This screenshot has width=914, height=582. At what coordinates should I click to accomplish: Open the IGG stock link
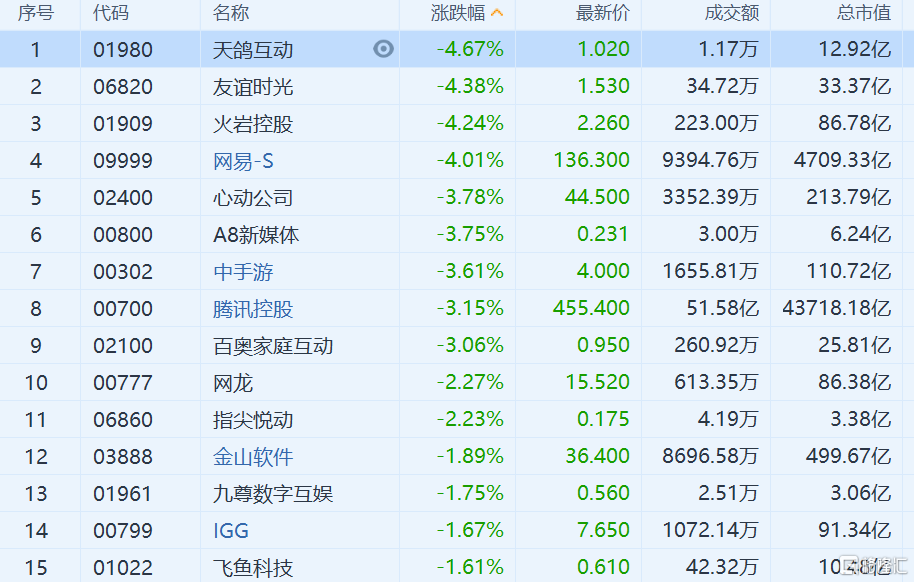click(231, 531)
